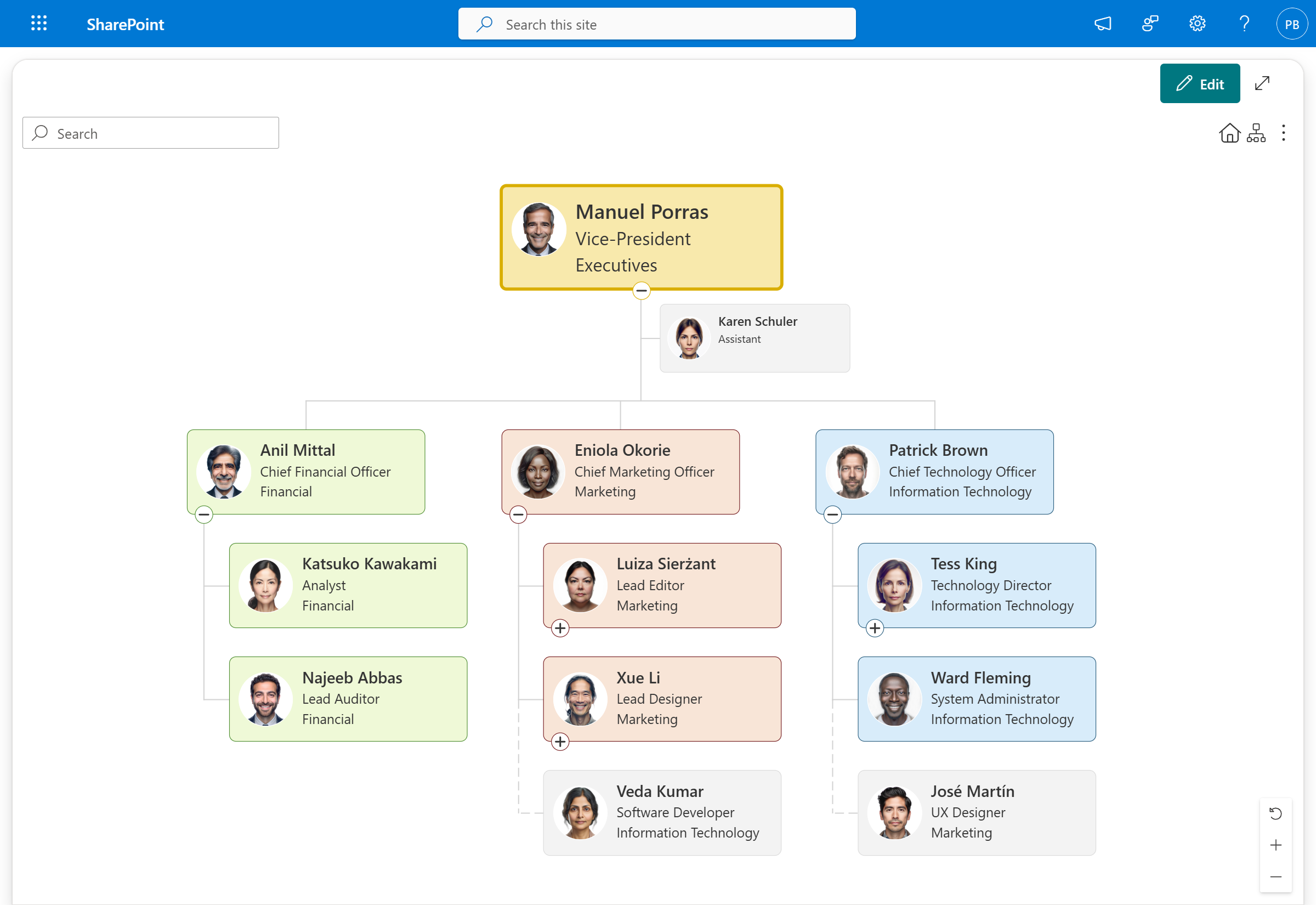Click the hierarchy layout icon

(1256, 133)
